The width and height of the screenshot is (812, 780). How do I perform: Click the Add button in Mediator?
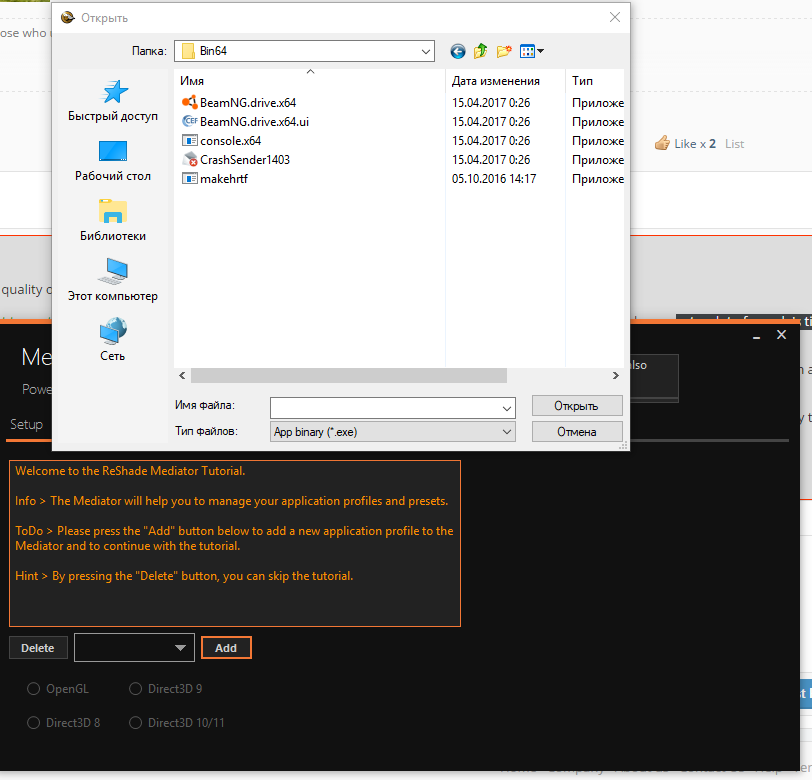226,648
